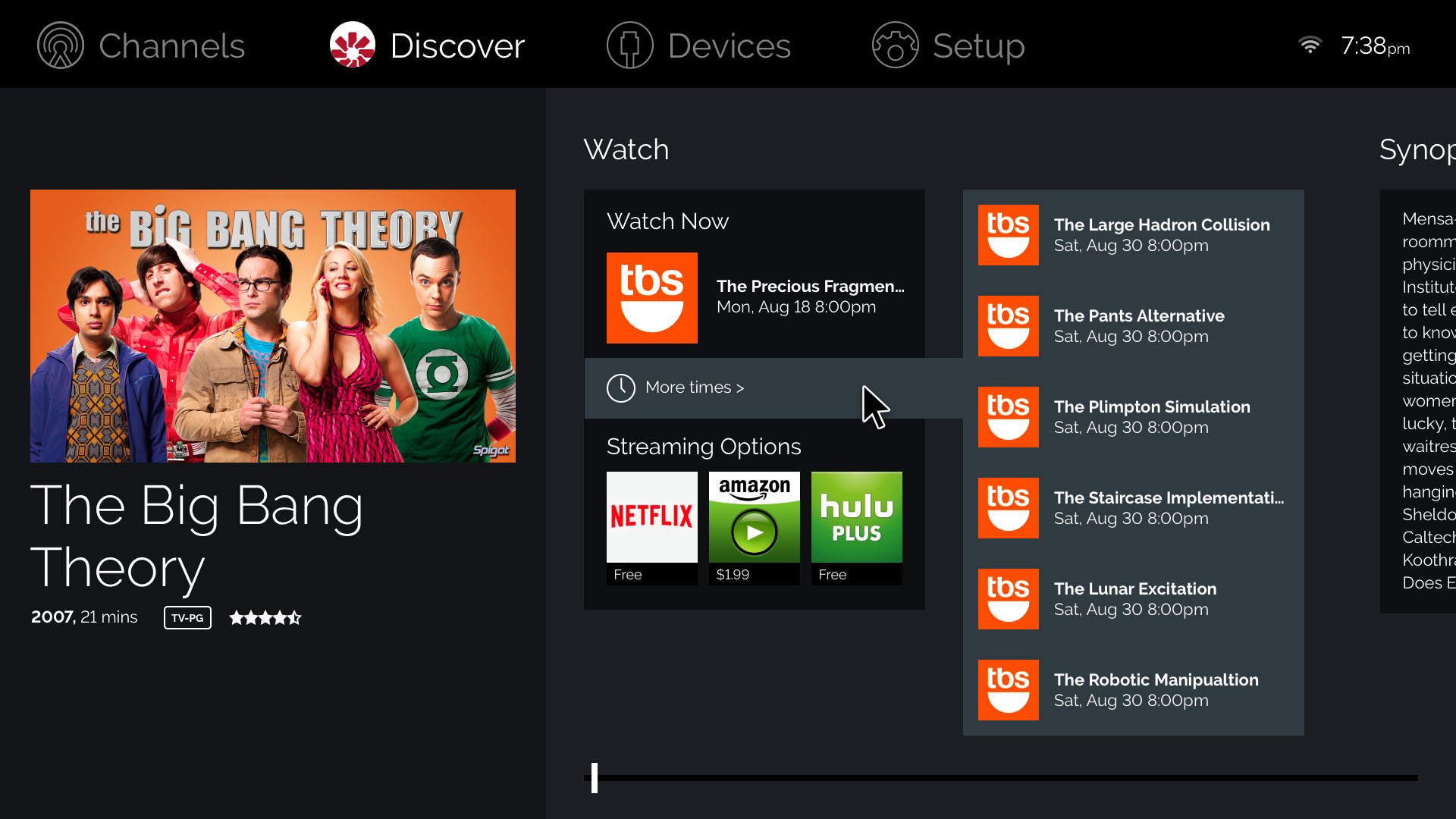Screen dimensions: 1456x819
Task: Click the tbs logo under Watch Now
Action: 652,298
